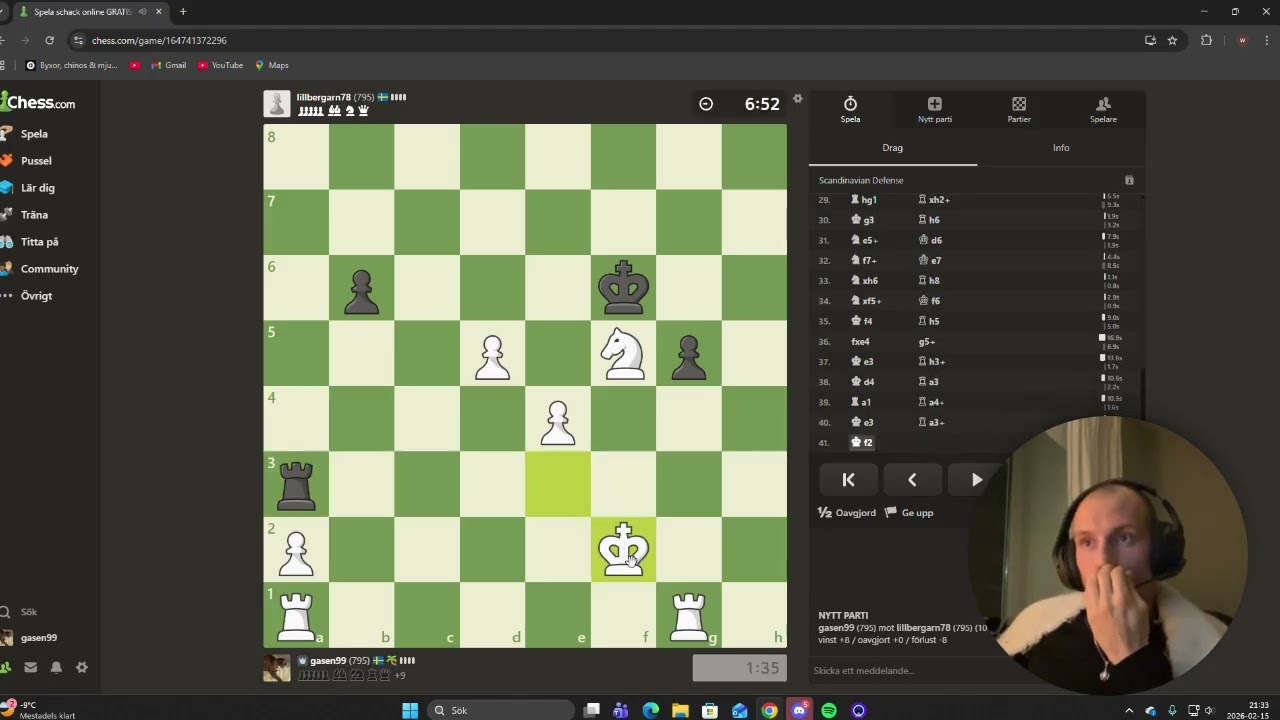The width and height of the screenshot is (1280, 720).
Task: Show hidden system tray icons
Action: pyautogui.click(x=1129, y=710)
